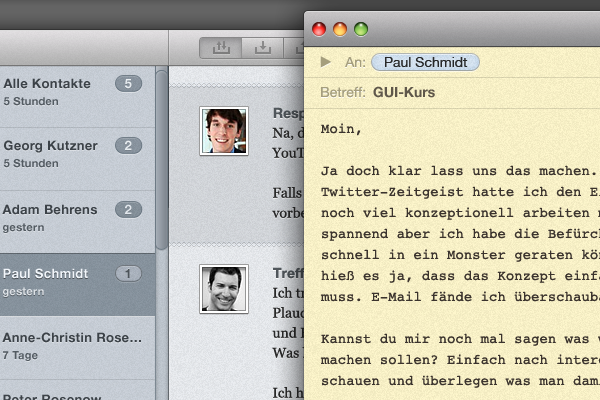
Task: Click the unread badge 5 beside Alle Kontakte
Action: tap(128, 83)
